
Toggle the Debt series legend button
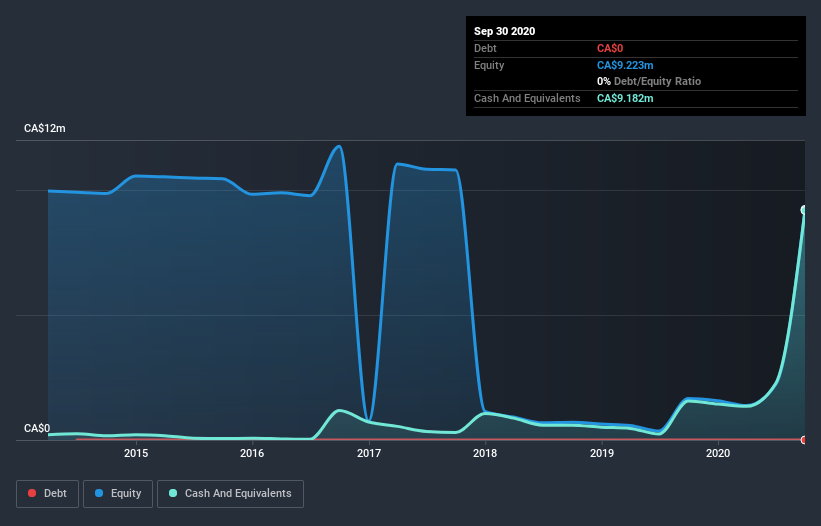(48, 494)
